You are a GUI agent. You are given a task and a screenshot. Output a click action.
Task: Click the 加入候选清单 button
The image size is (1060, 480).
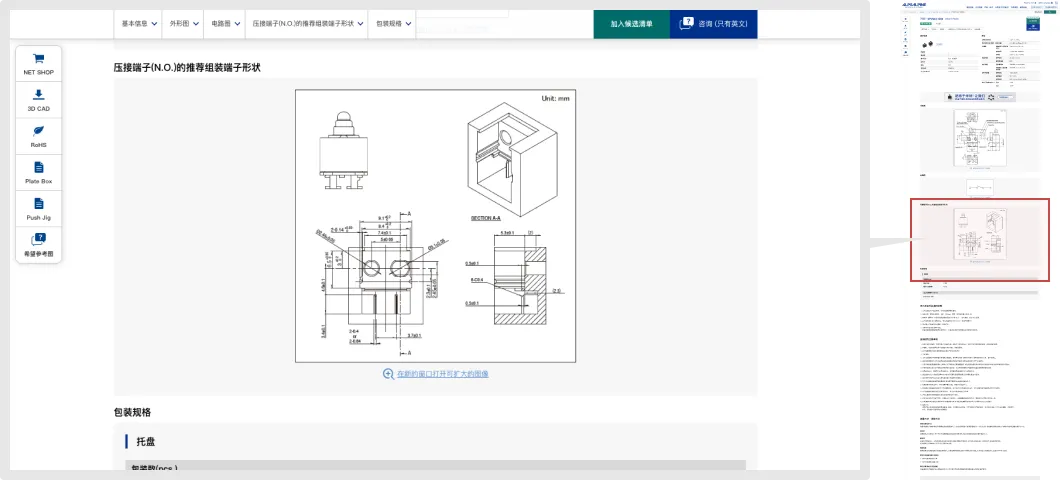pyautogui.click(x=631, y=23)
